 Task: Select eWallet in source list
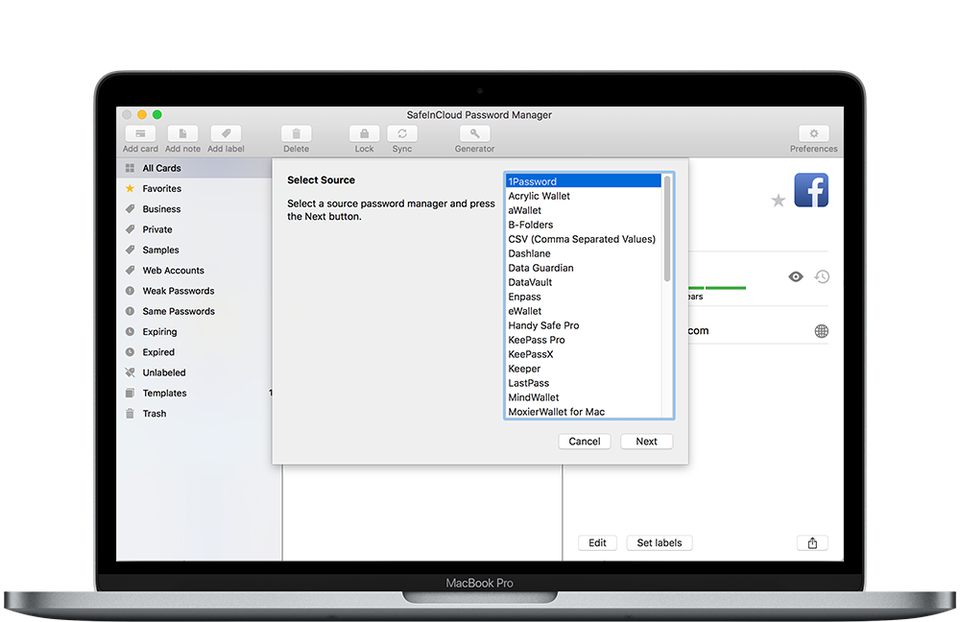point(583,311)
